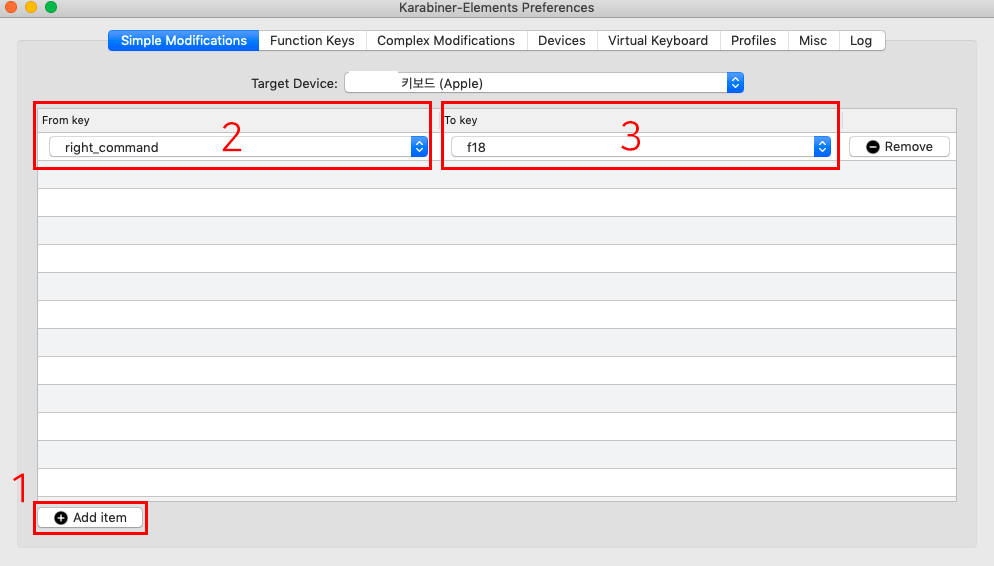
Task: Click the To key column header
Action: [461, 120]
